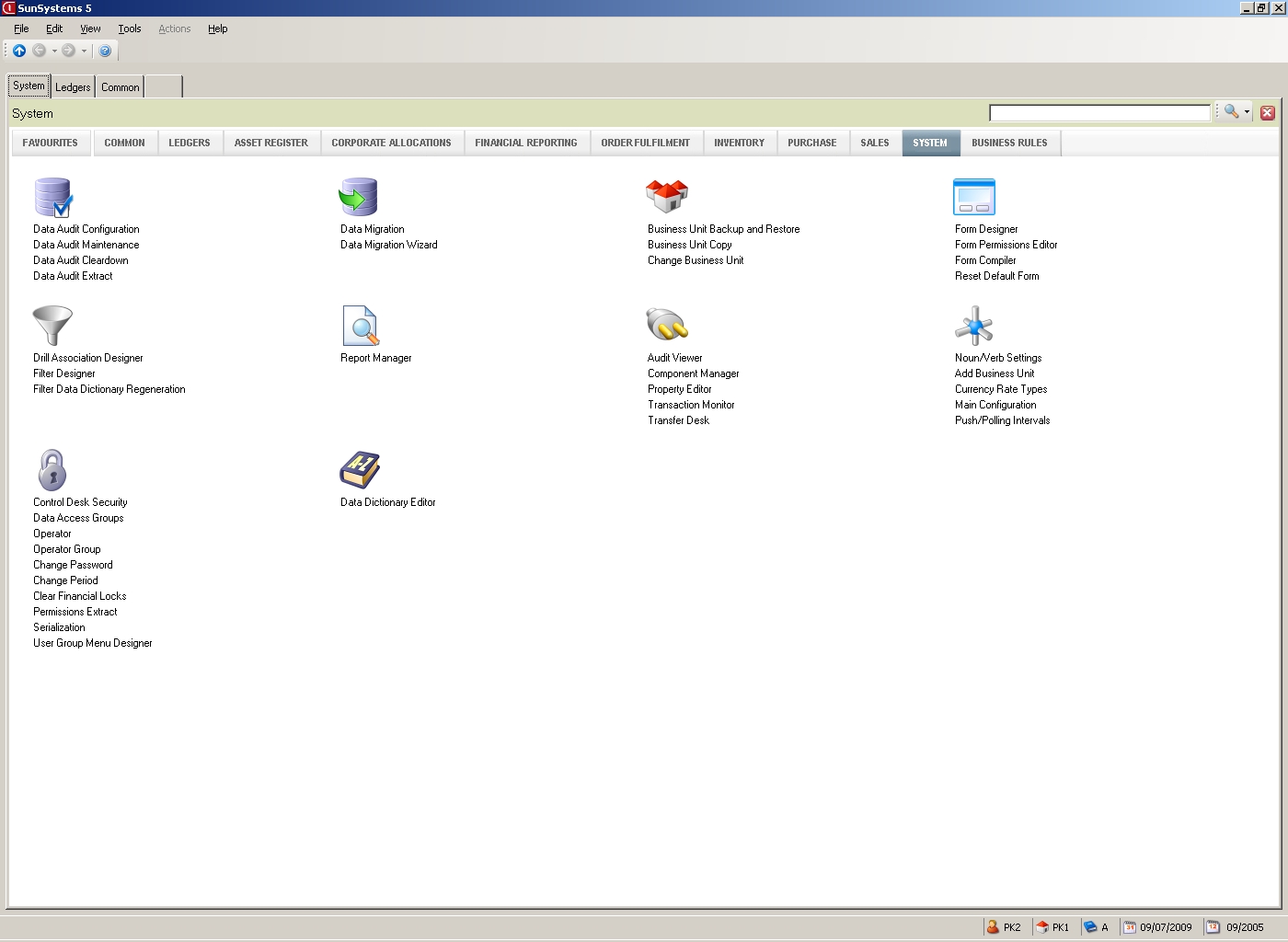This screenshot has width=1288, height=942.
Task: Open Push/Polling Intervals
Action: [x=1003, y=420]
